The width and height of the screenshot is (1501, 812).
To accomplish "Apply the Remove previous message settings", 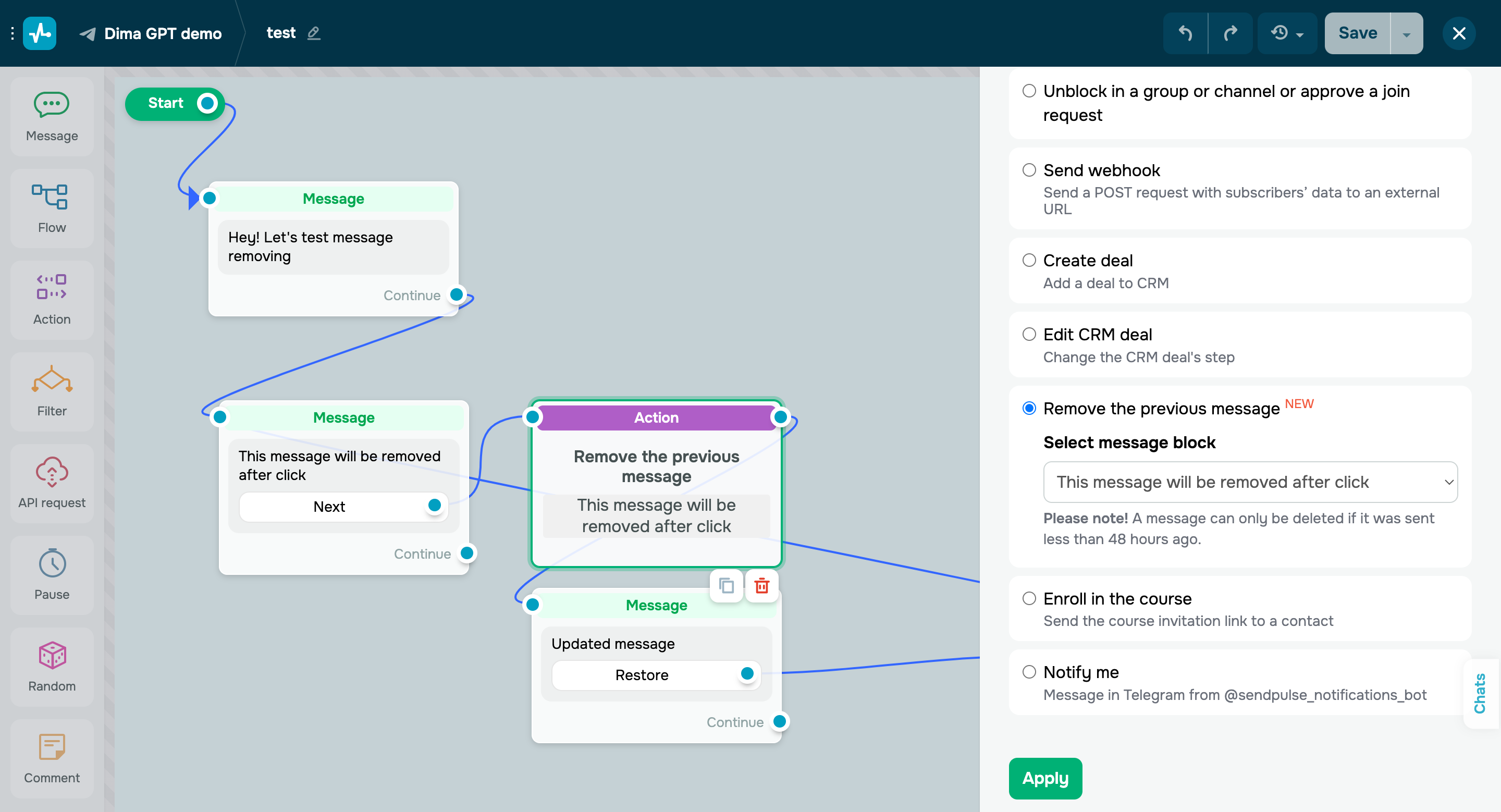I will point(1045,778).
